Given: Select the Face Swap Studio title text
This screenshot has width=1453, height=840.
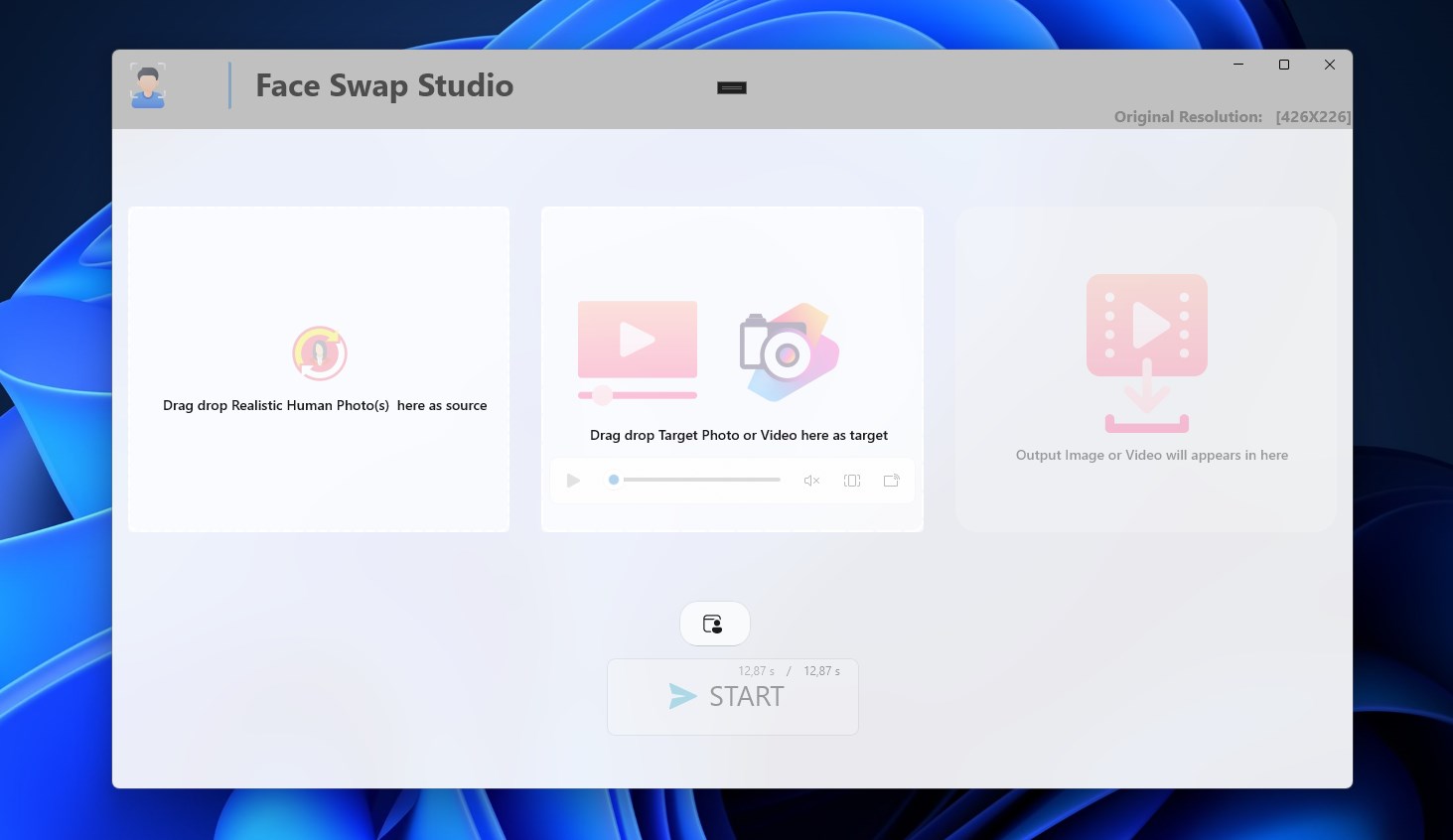Looking at the screenshot, I should 384,85.
